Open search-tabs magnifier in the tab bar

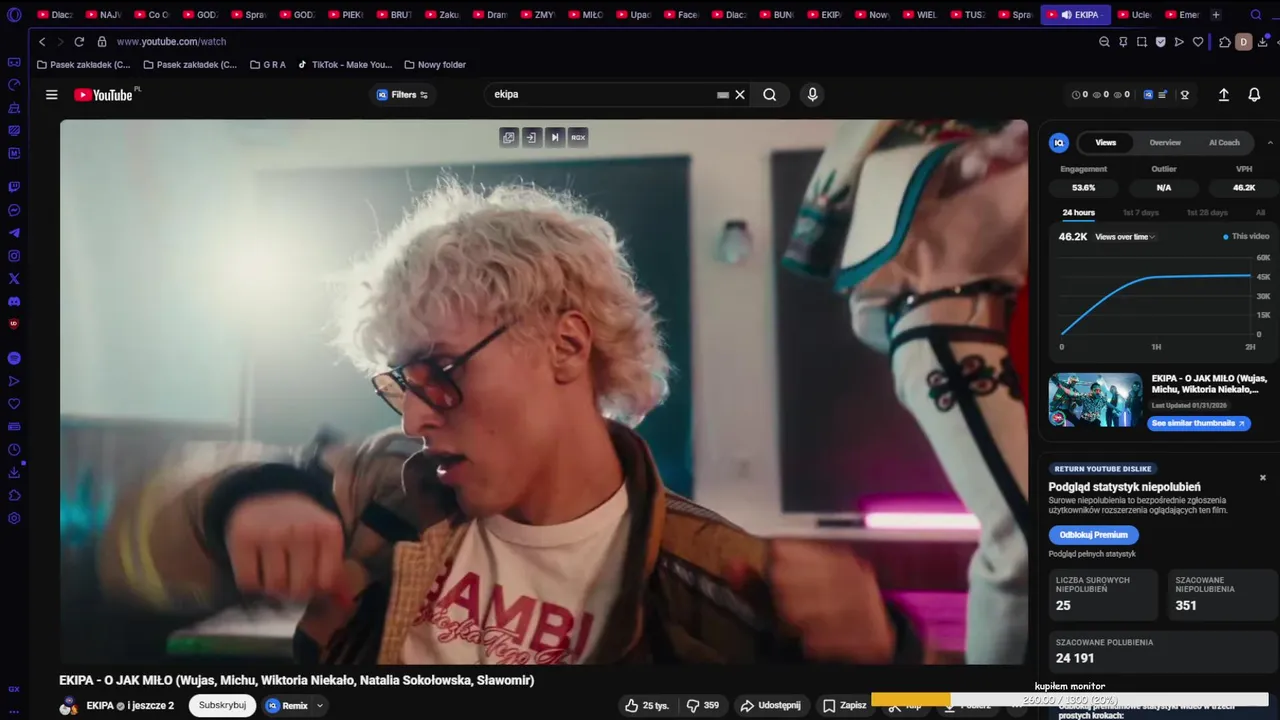[x=1256, y=15]
